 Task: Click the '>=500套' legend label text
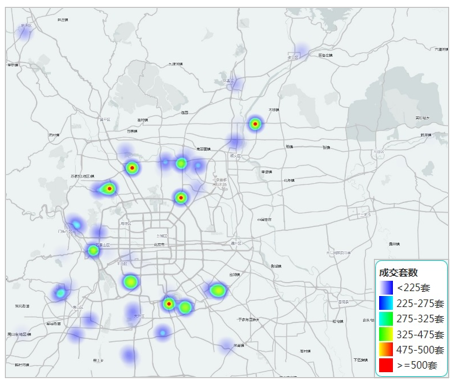click(417, 365)
